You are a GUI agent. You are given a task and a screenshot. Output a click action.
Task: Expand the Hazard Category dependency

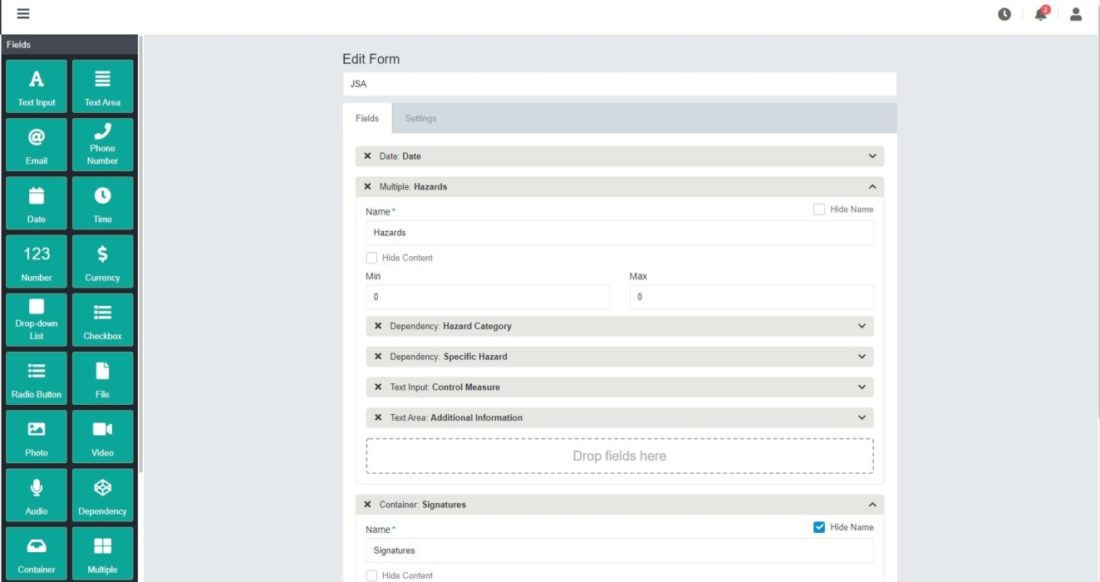coord(862,326)
